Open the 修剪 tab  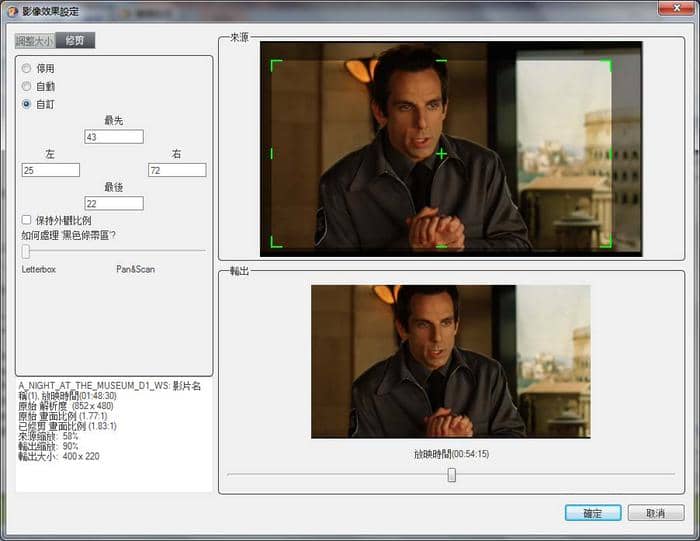coord(74,41)
